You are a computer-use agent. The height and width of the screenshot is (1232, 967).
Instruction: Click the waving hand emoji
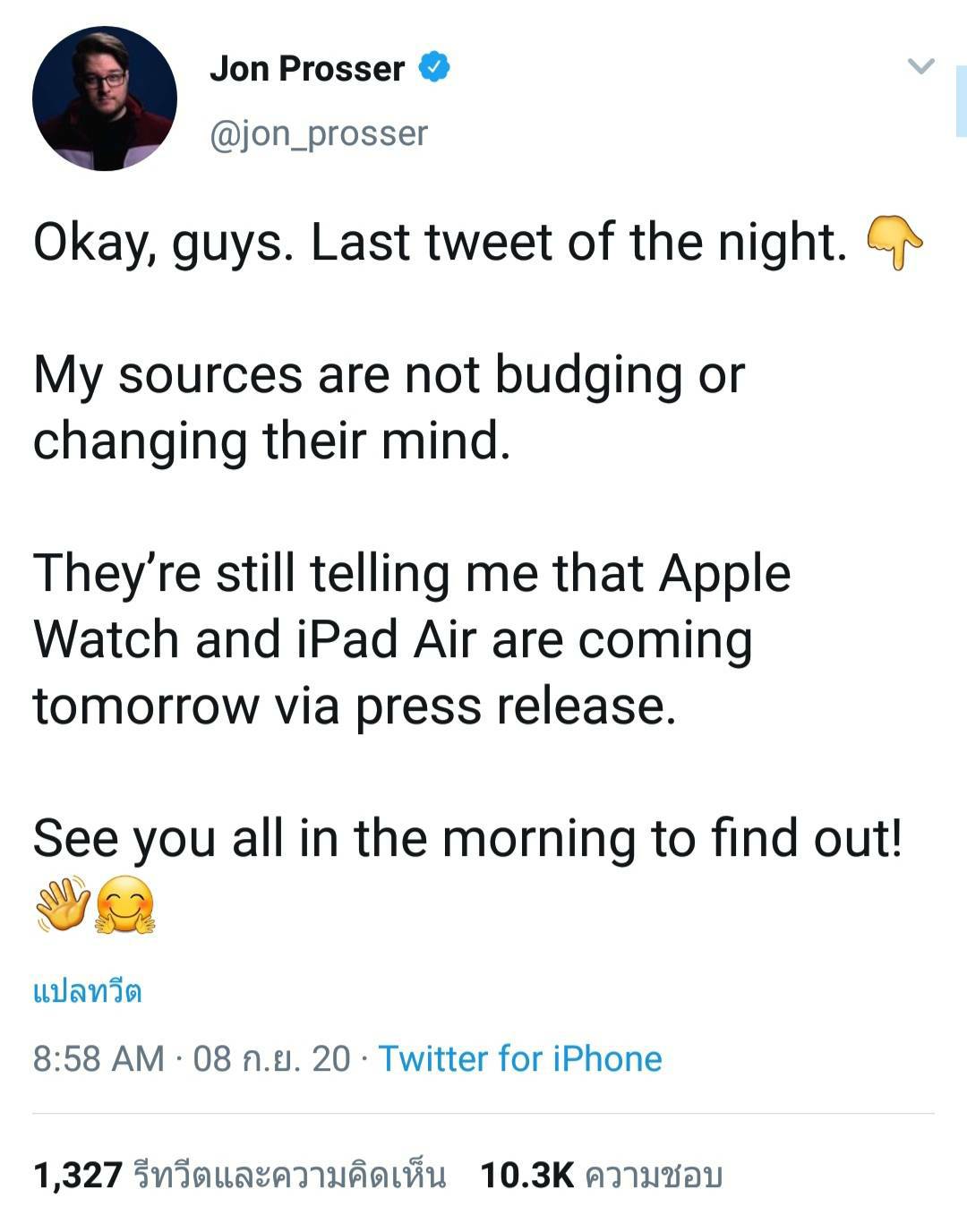pos(63,906)
